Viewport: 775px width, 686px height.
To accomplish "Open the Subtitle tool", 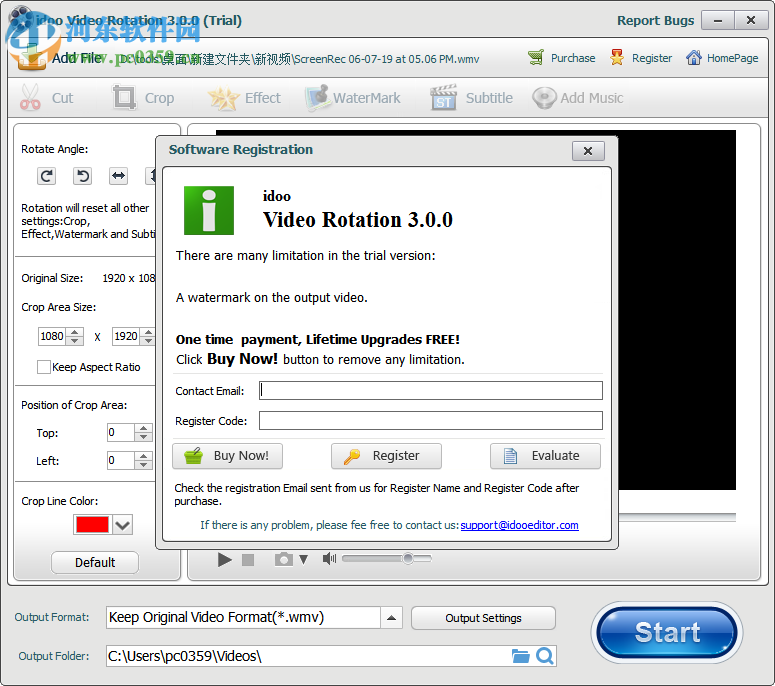I will tap(472, 98).
